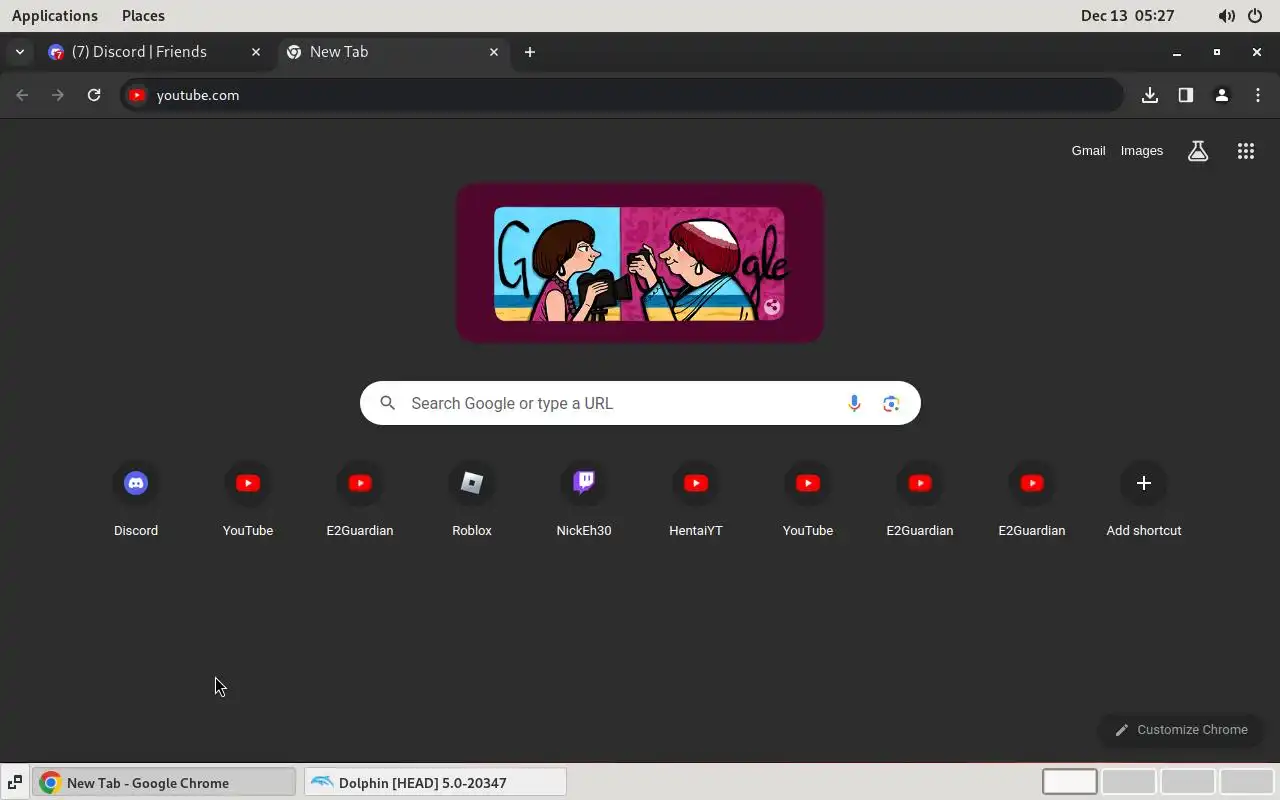The width and height of the screenshot is (1280, 800).
Task: Reload the page
Action: (x=94, y=95)
